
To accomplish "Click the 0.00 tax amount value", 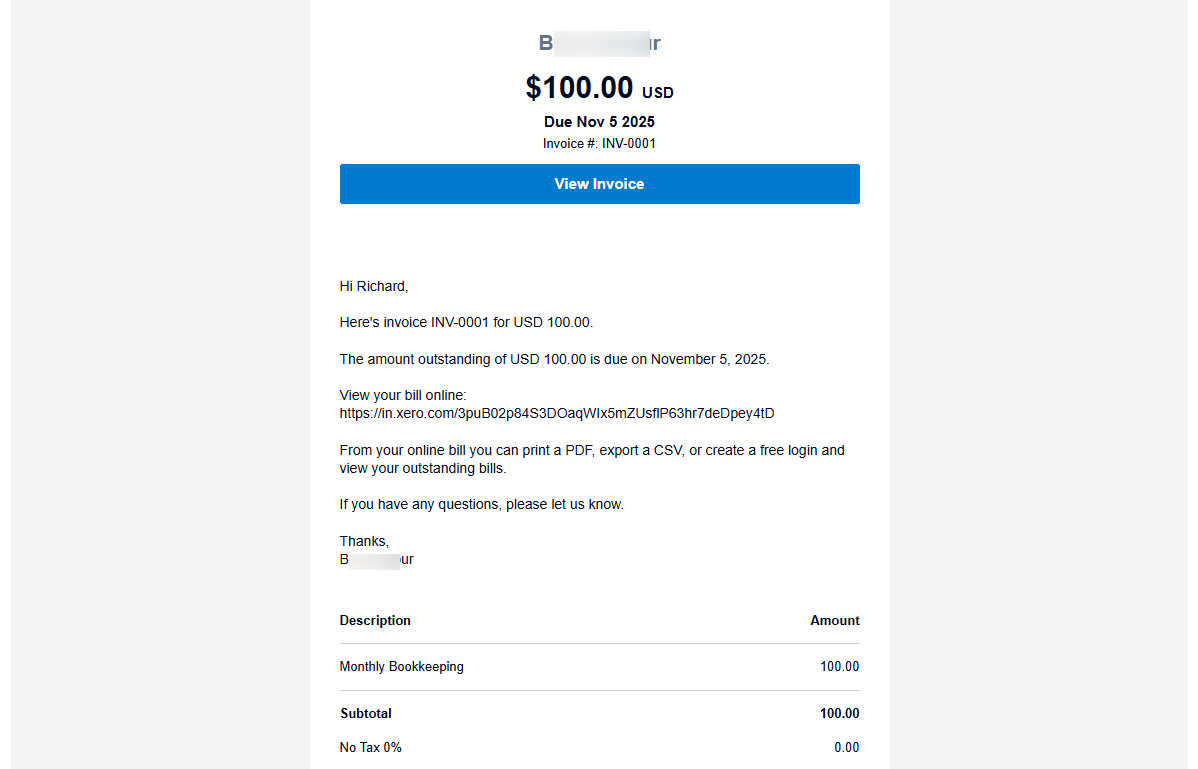I will point(846,747).
